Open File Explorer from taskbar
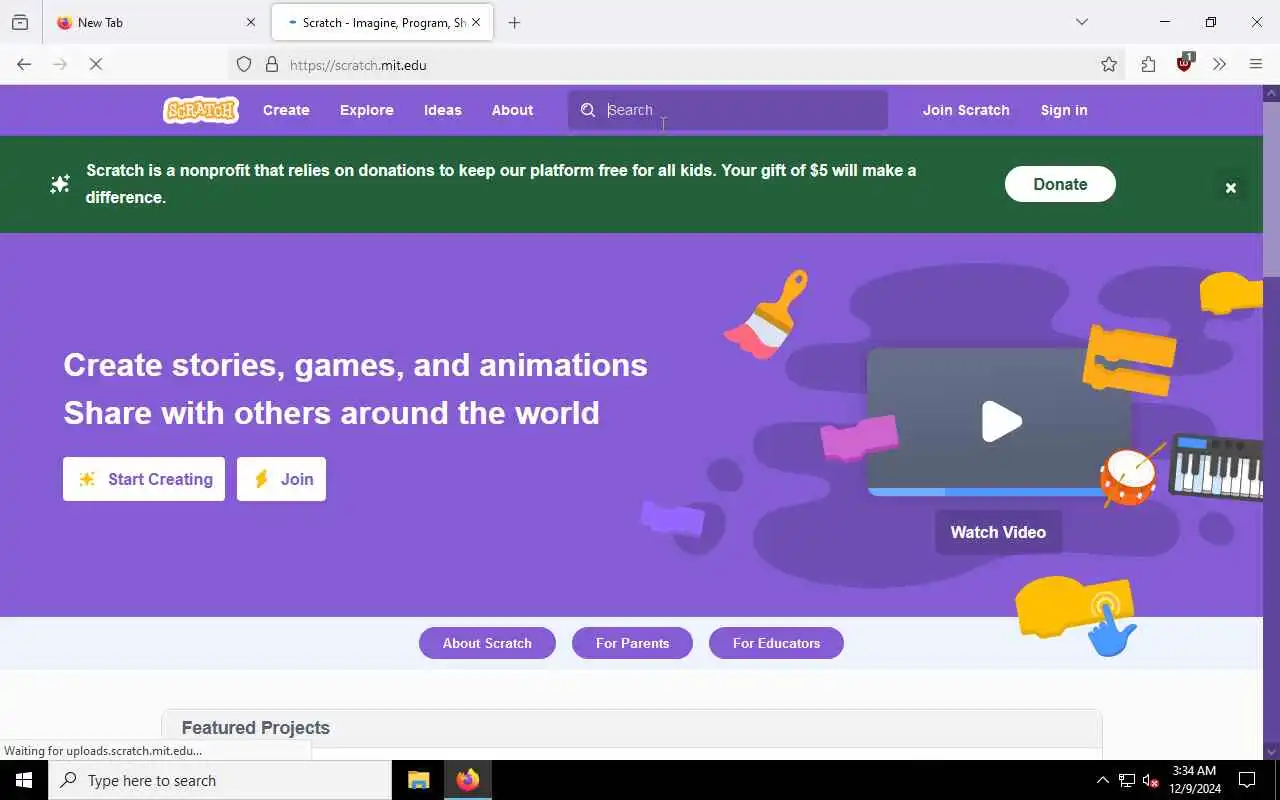The image size is (1280, 800). click(x=418, y=780)
